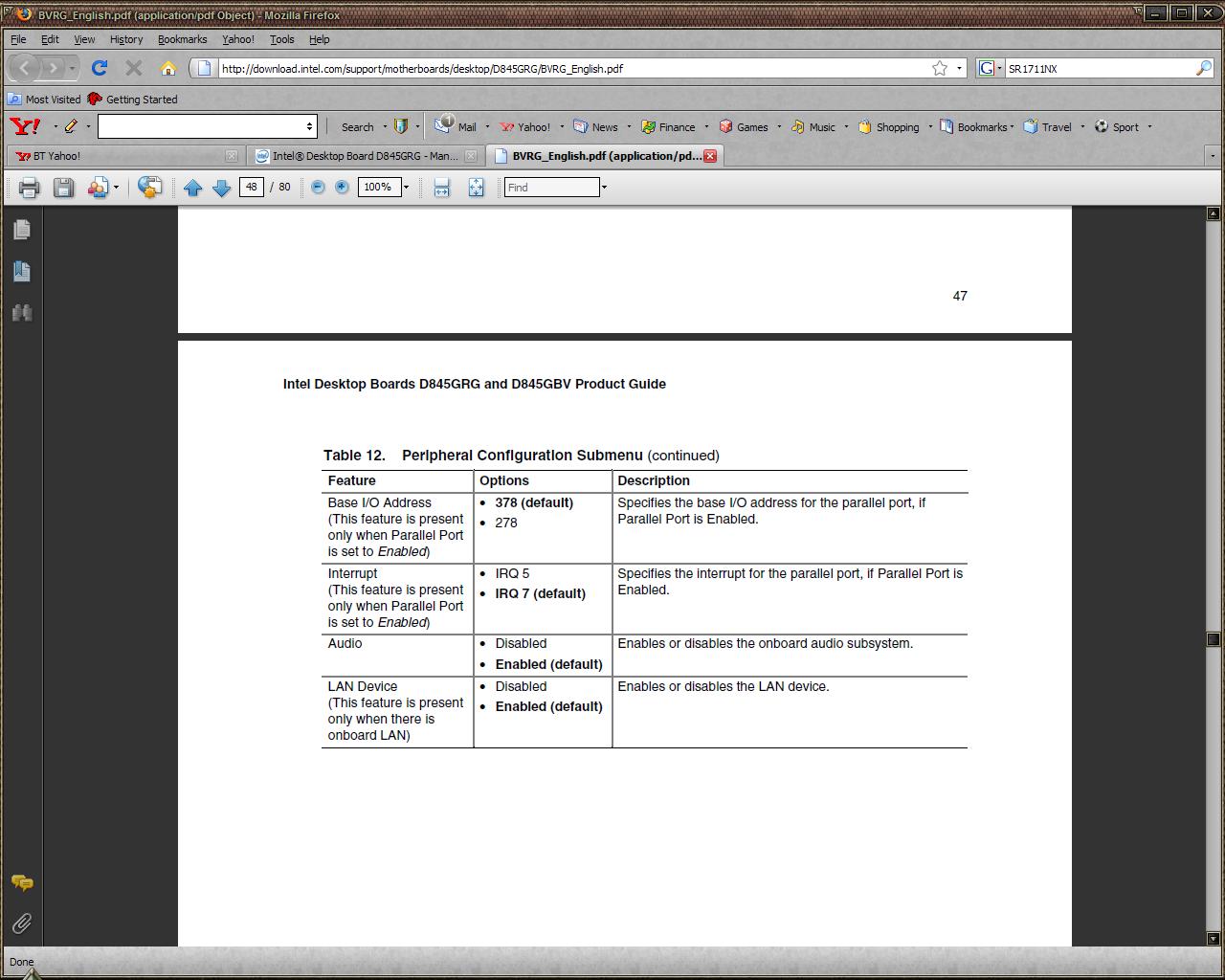The height and width of the screenshot is (980, 1225).
Task: Open the Tools menu
Action: pos(281,39)
